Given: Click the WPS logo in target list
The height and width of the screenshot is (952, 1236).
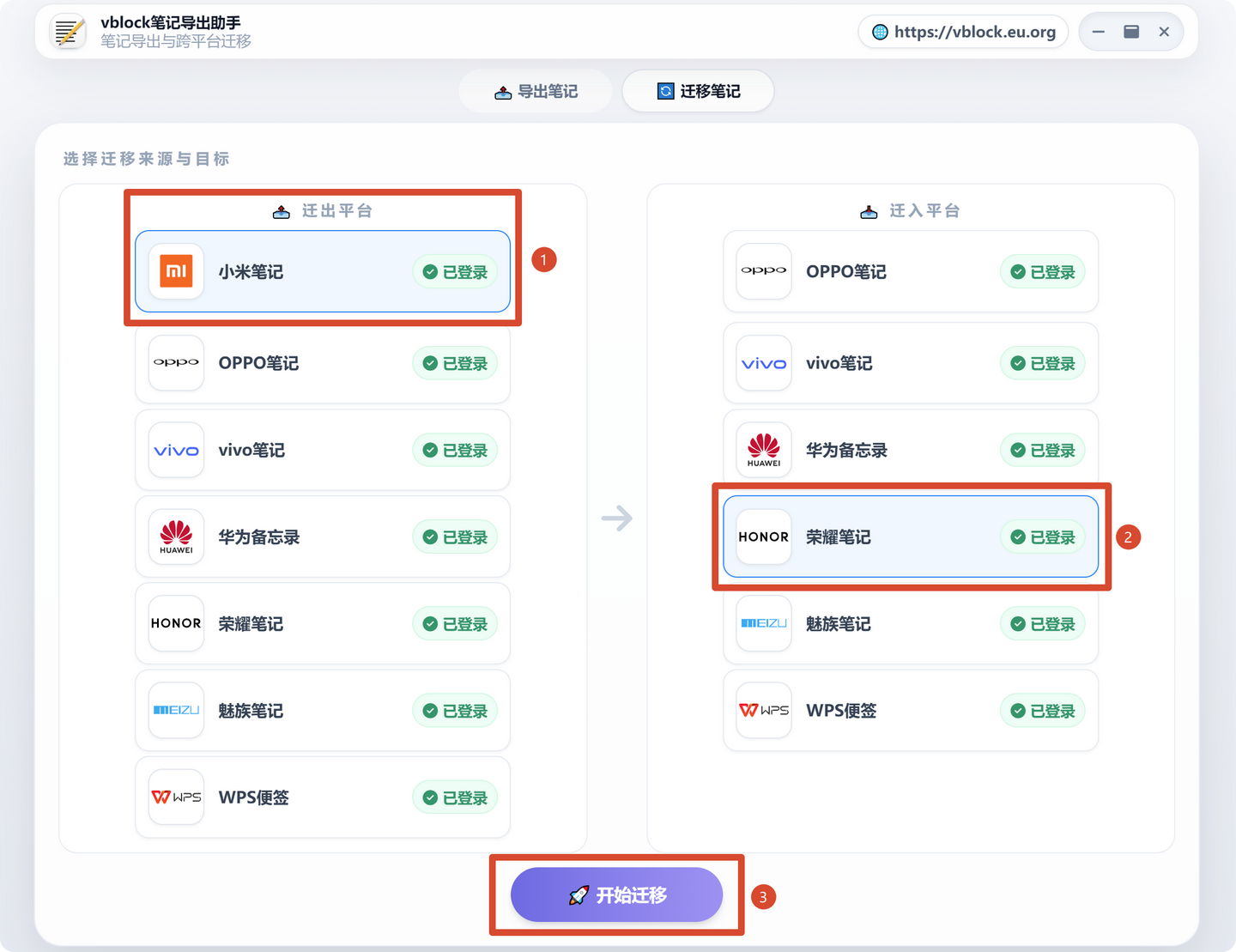Looking at the screenshot, I should [764, 710].
